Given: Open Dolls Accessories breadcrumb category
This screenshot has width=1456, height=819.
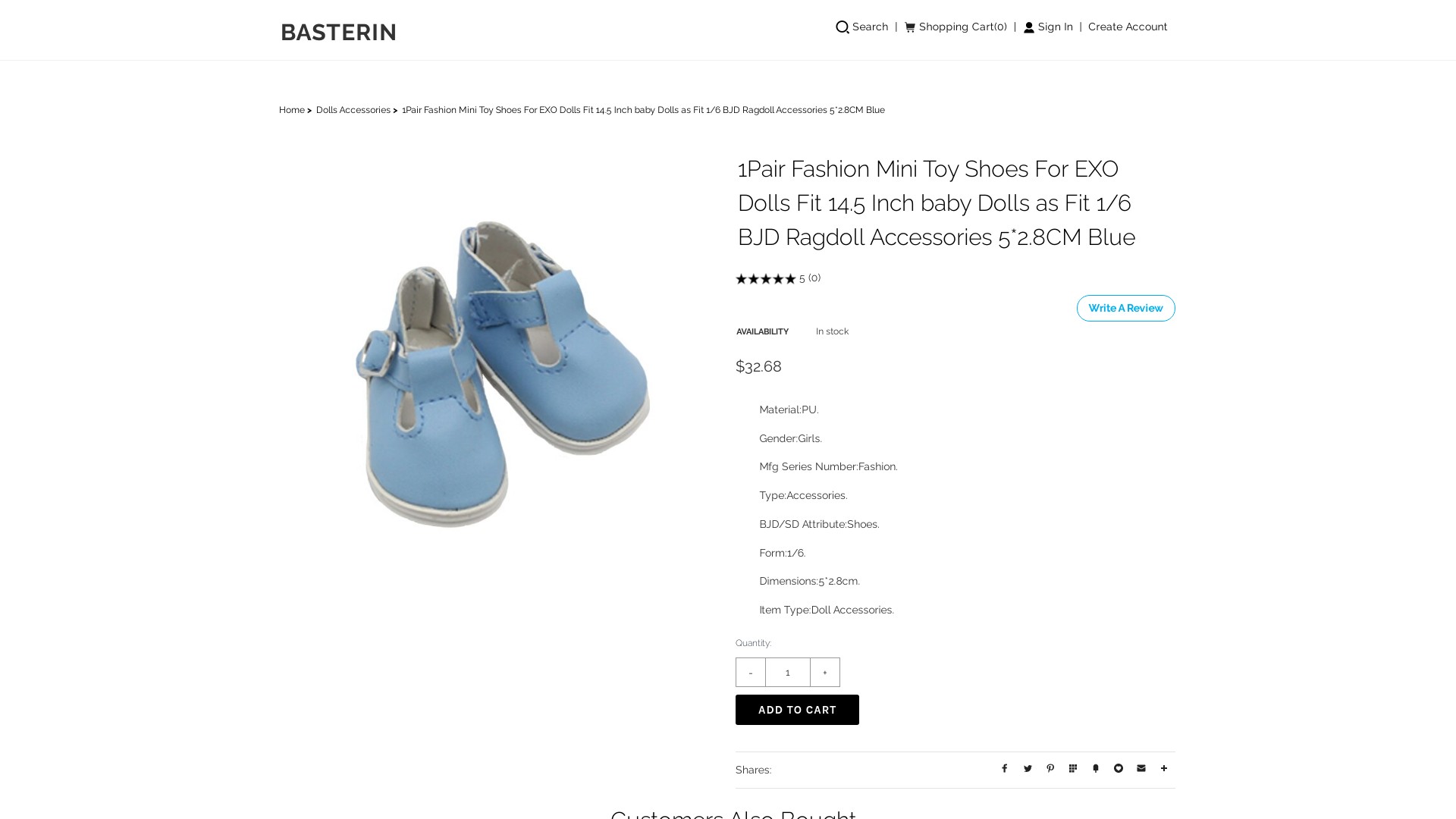Looking at the screenshot, I should (x=353, y=110).
